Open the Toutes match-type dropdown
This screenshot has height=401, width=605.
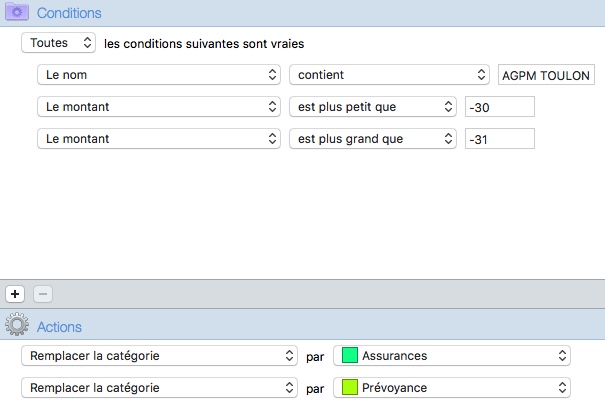click(x=59, y=43)
